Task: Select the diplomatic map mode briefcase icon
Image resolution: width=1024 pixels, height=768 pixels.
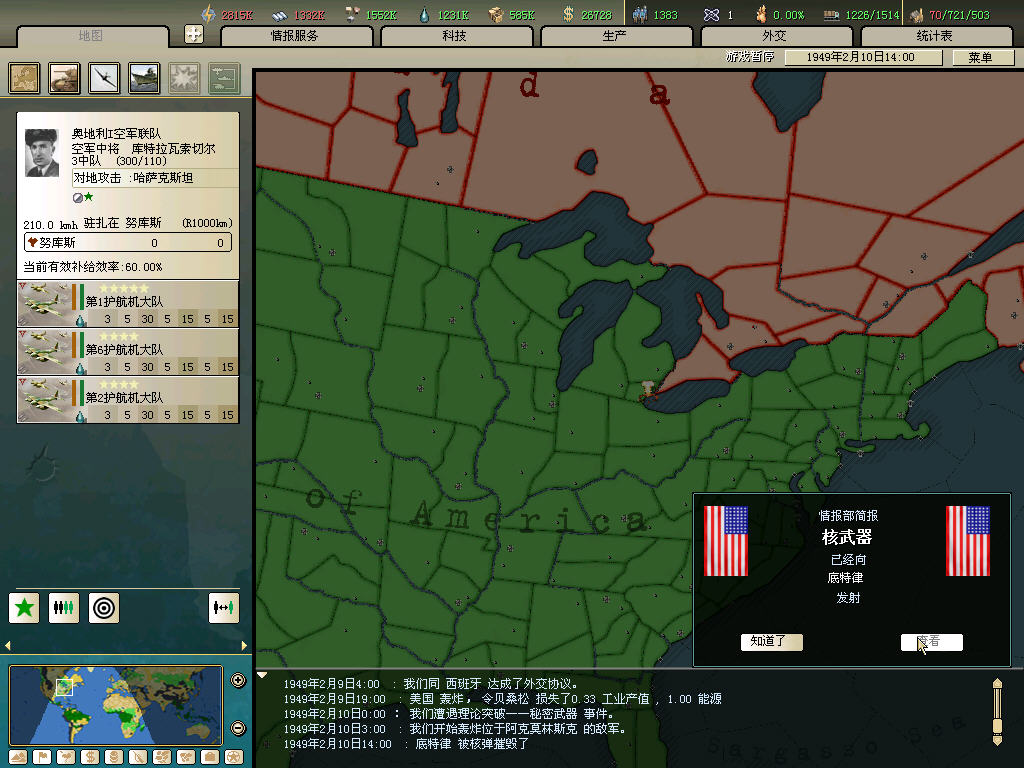Action: (x=210, y=758)
